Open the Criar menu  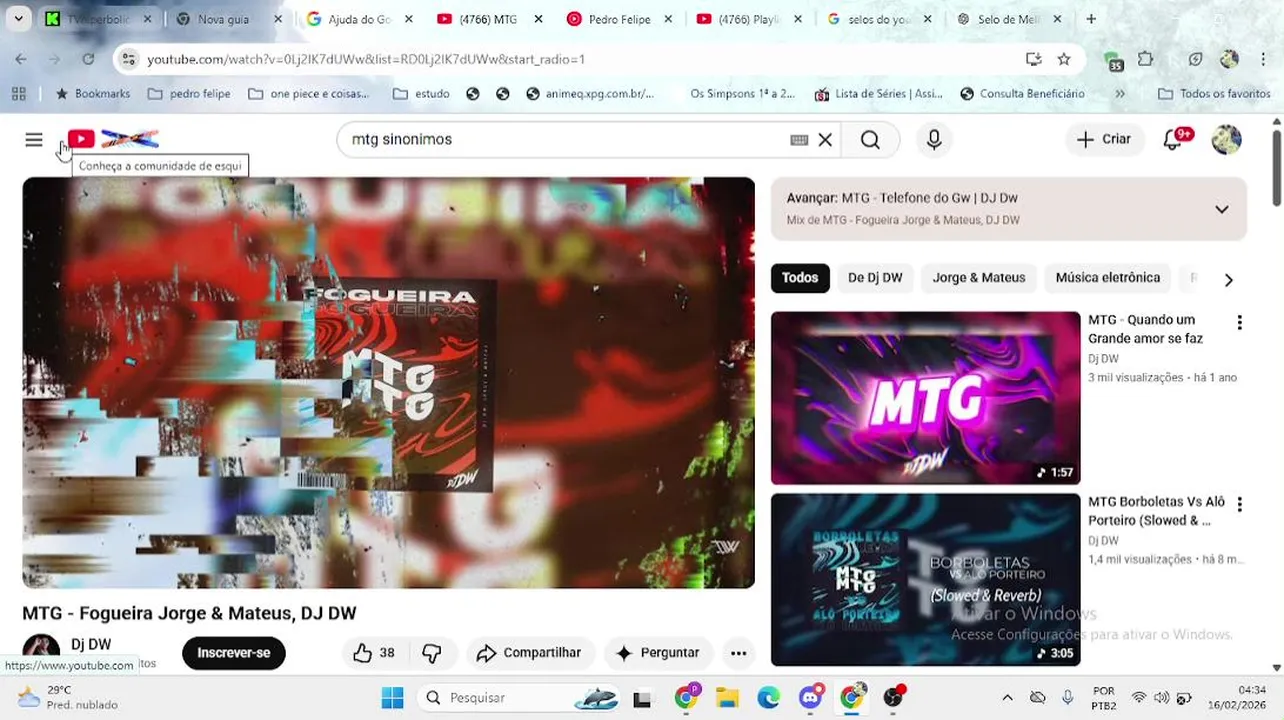point(1104,140)
